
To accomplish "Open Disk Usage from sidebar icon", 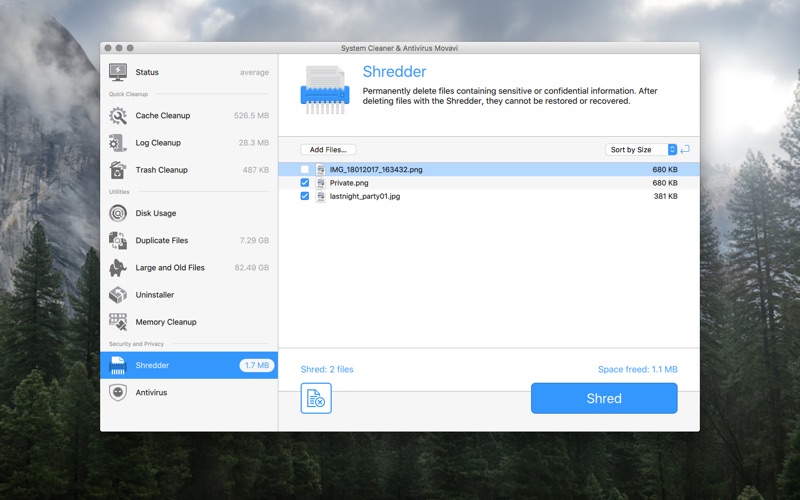I will click(118, 213).
